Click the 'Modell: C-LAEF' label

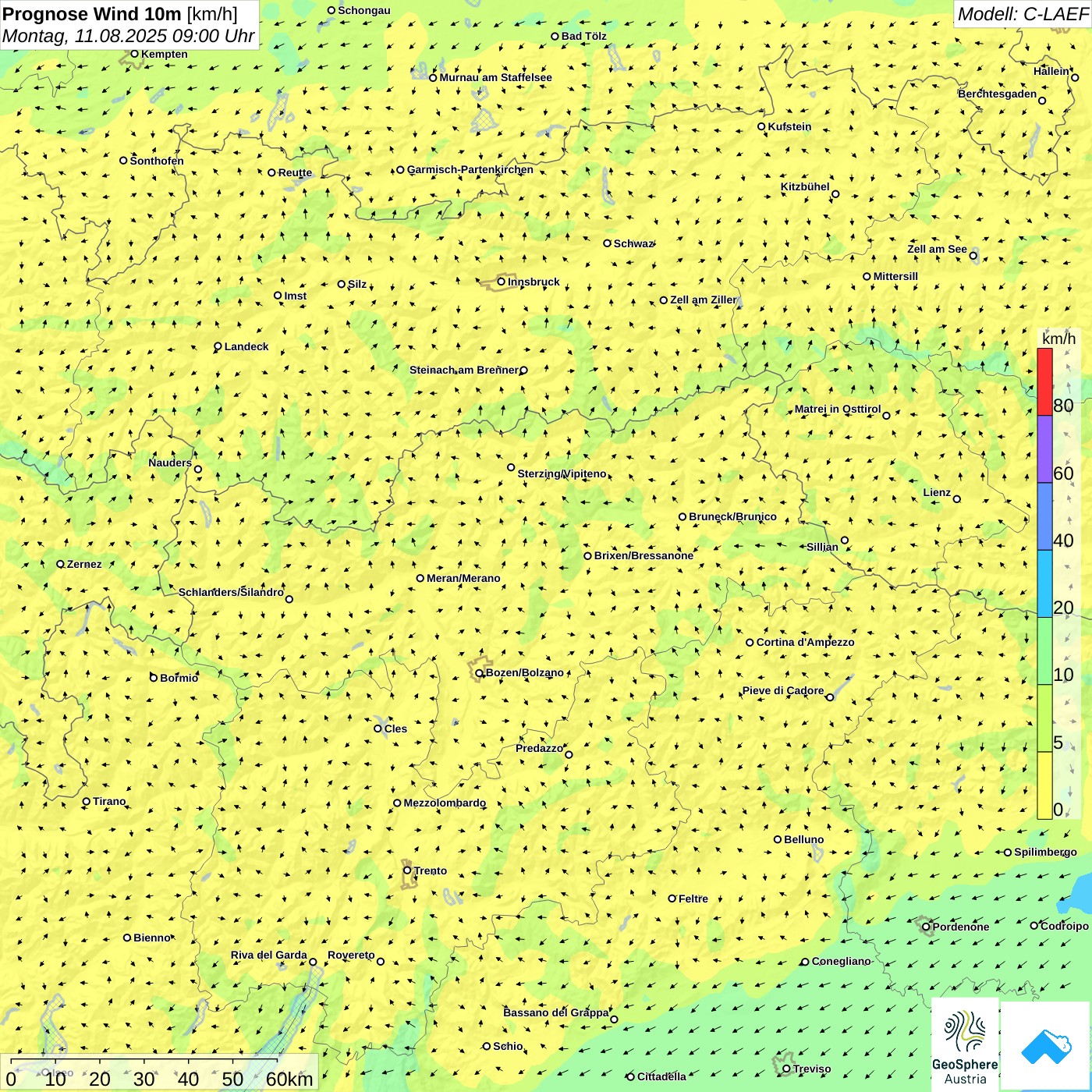point(1023,14)
